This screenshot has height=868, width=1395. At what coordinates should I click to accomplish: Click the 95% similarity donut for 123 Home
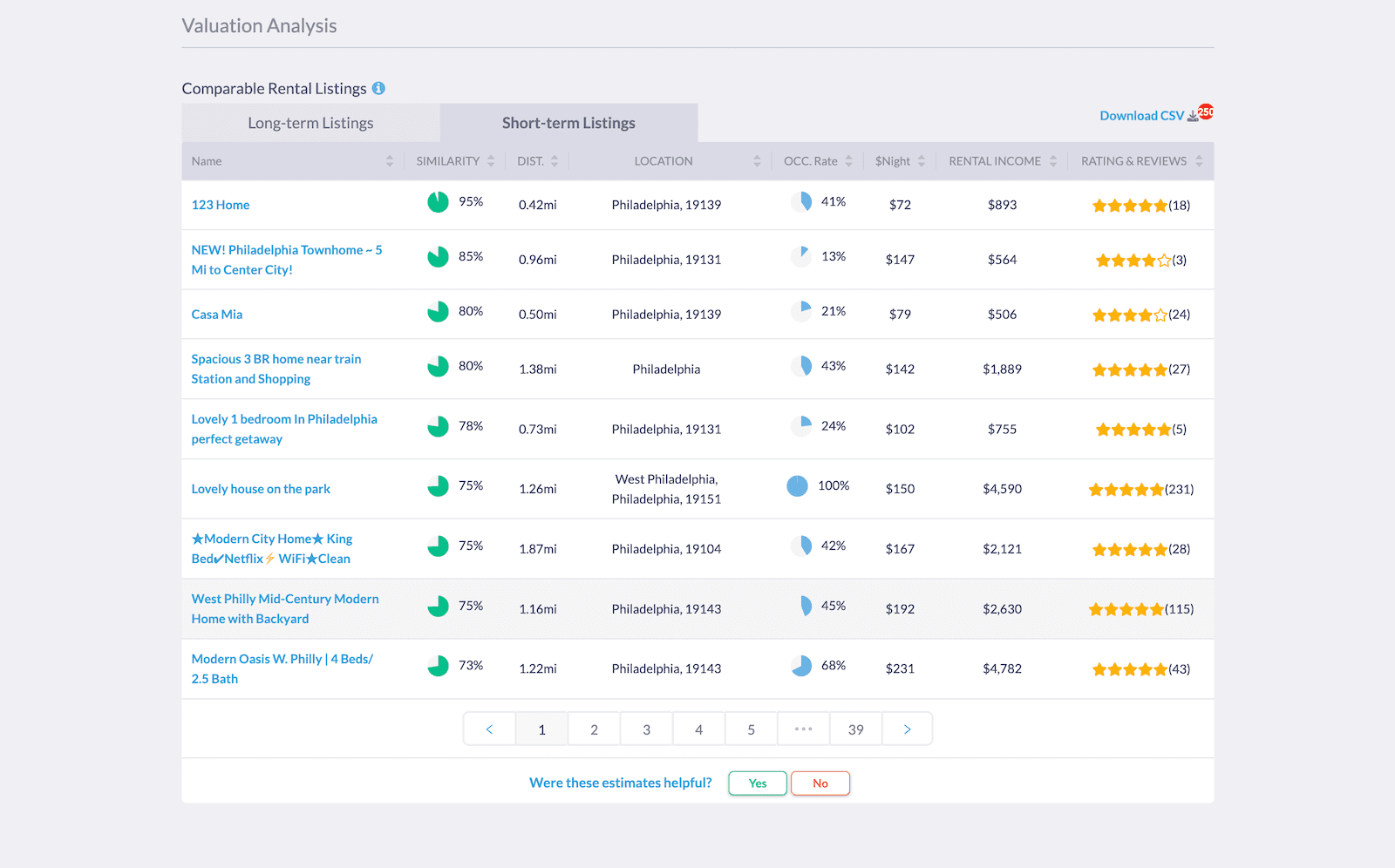pos(438,201)
